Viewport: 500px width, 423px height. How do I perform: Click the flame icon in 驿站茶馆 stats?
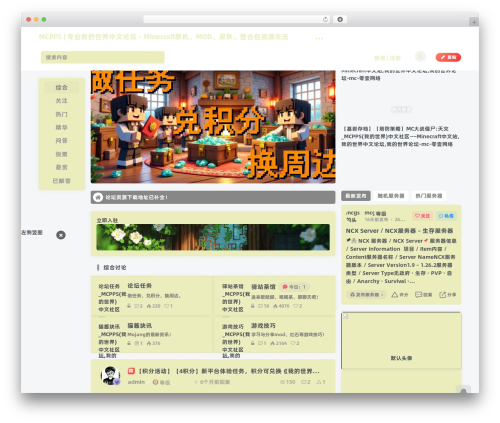[275, 306]
